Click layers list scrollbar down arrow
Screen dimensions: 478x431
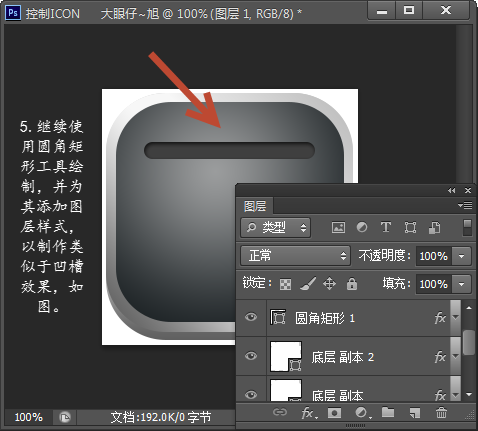tap(469, 395)
